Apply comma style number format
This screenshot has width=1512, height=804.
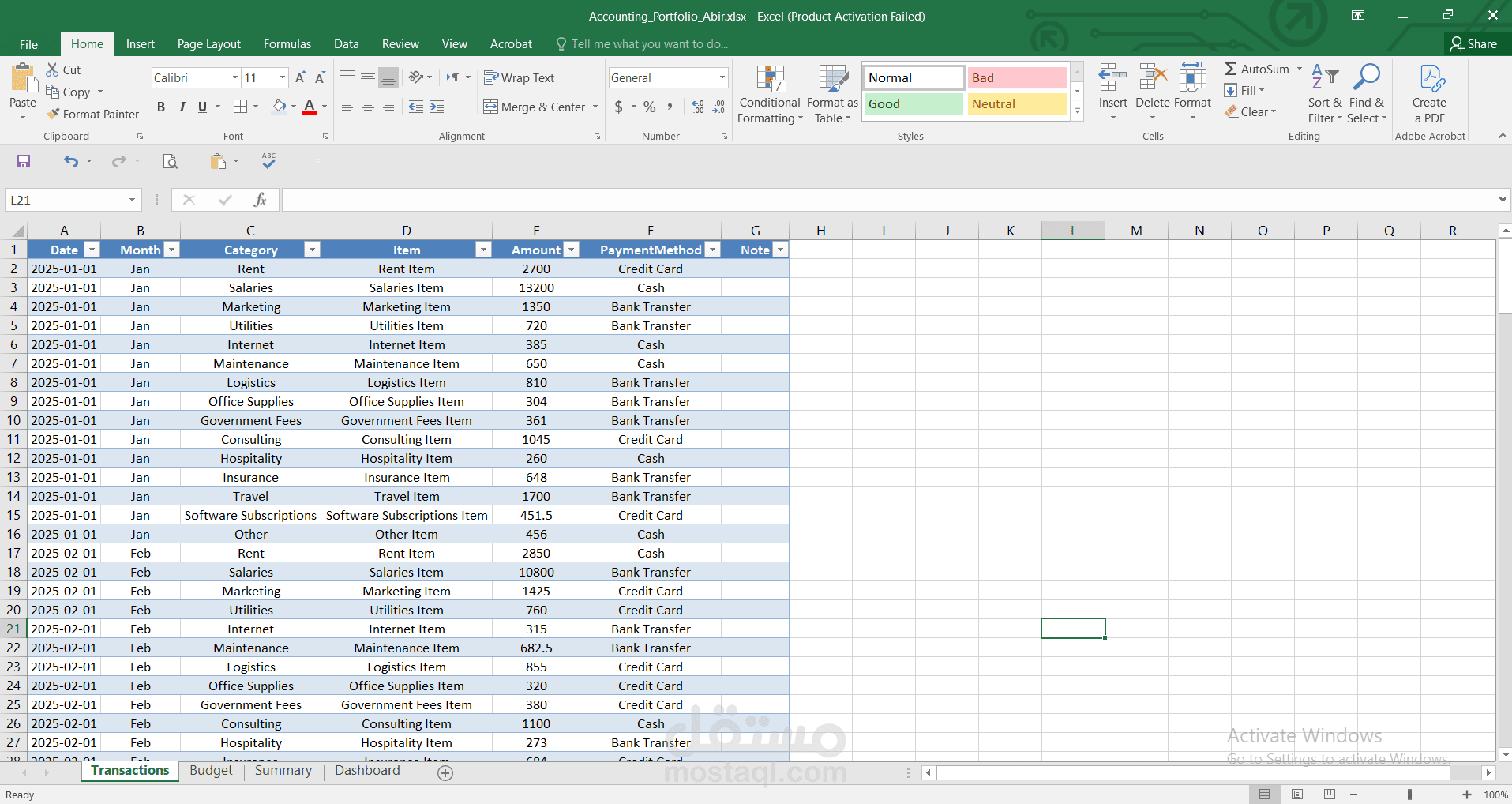pos(670,107)
